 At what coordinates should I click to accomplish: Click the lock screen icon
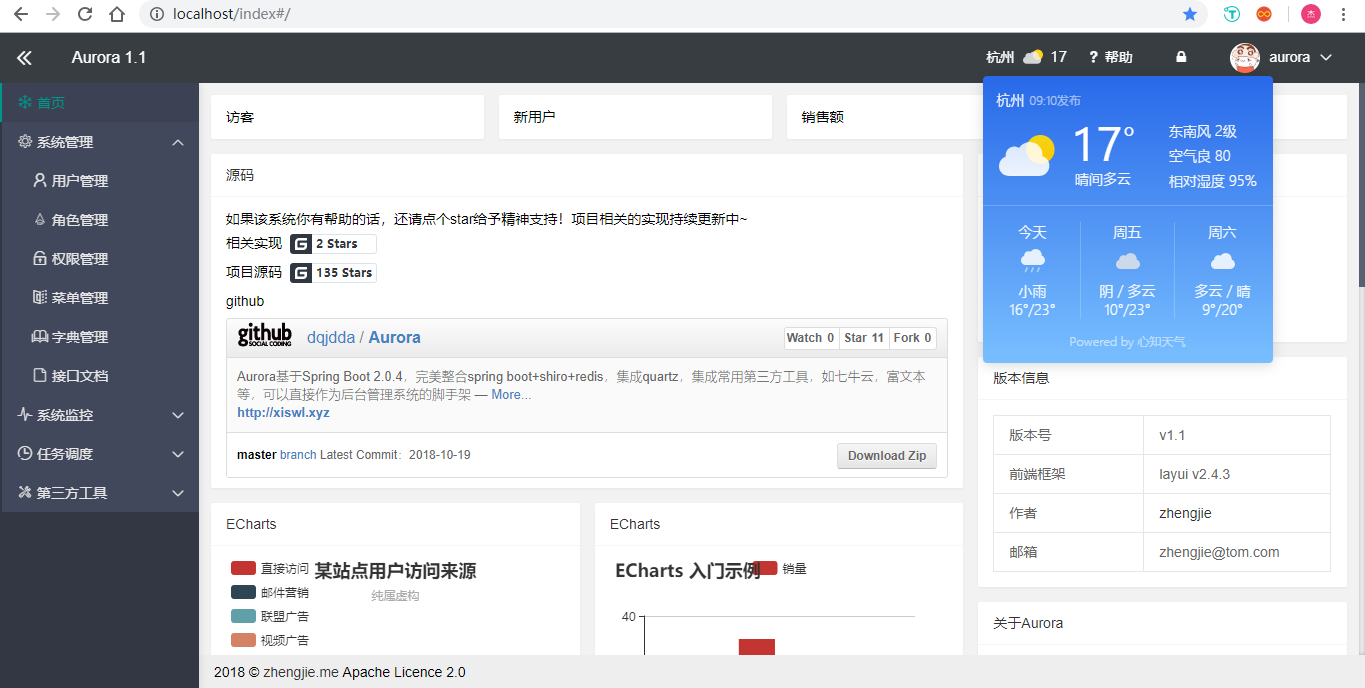1181,57
